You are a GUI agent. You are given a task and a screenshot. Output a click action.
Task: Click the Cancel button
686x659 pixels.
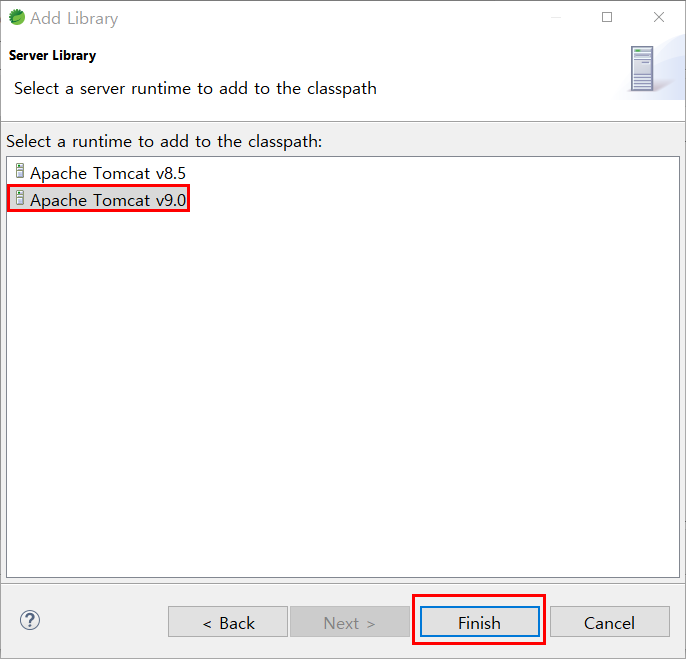(609, 622)
